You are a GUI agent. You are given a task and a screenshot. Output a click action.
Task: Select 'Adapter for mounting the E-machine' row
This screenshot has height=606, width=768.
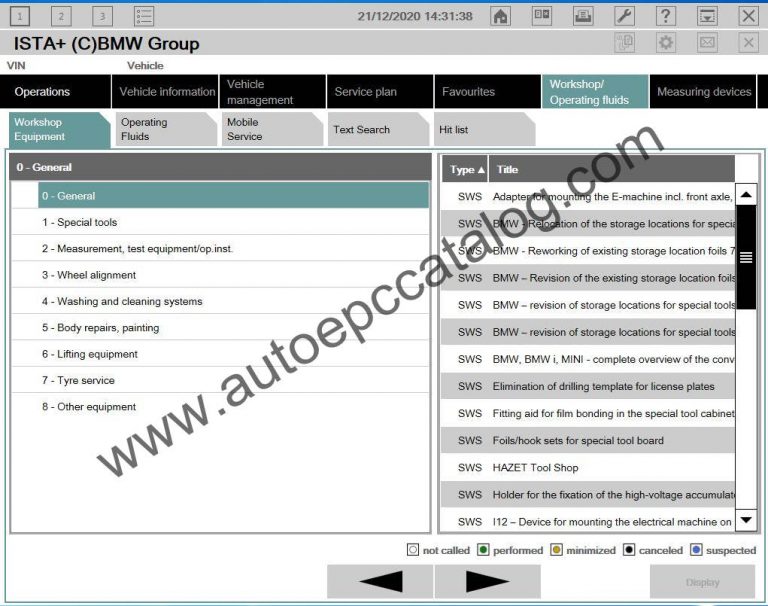(588, 196)
